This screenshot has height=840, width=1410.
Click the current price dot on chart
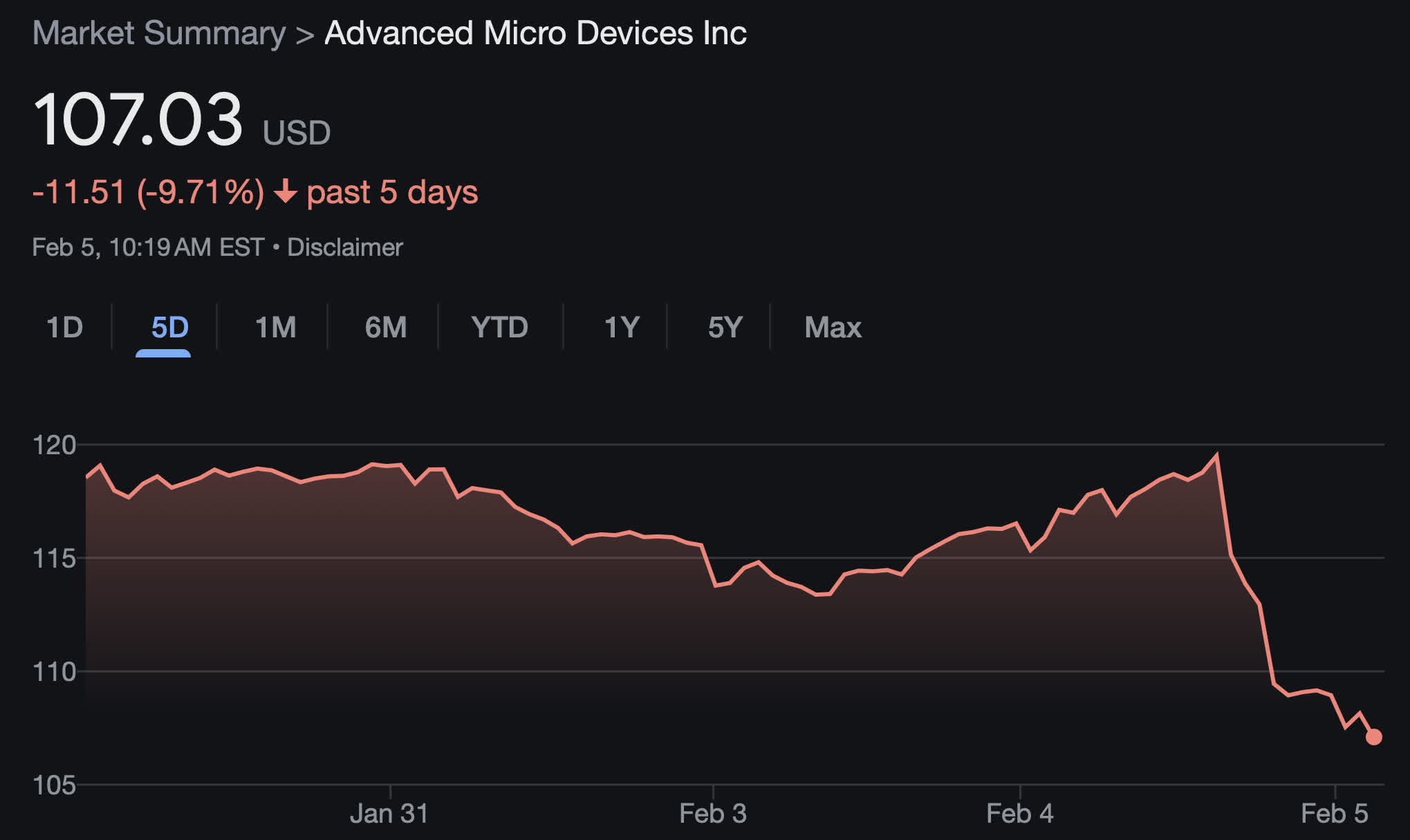coord(1373,737)
